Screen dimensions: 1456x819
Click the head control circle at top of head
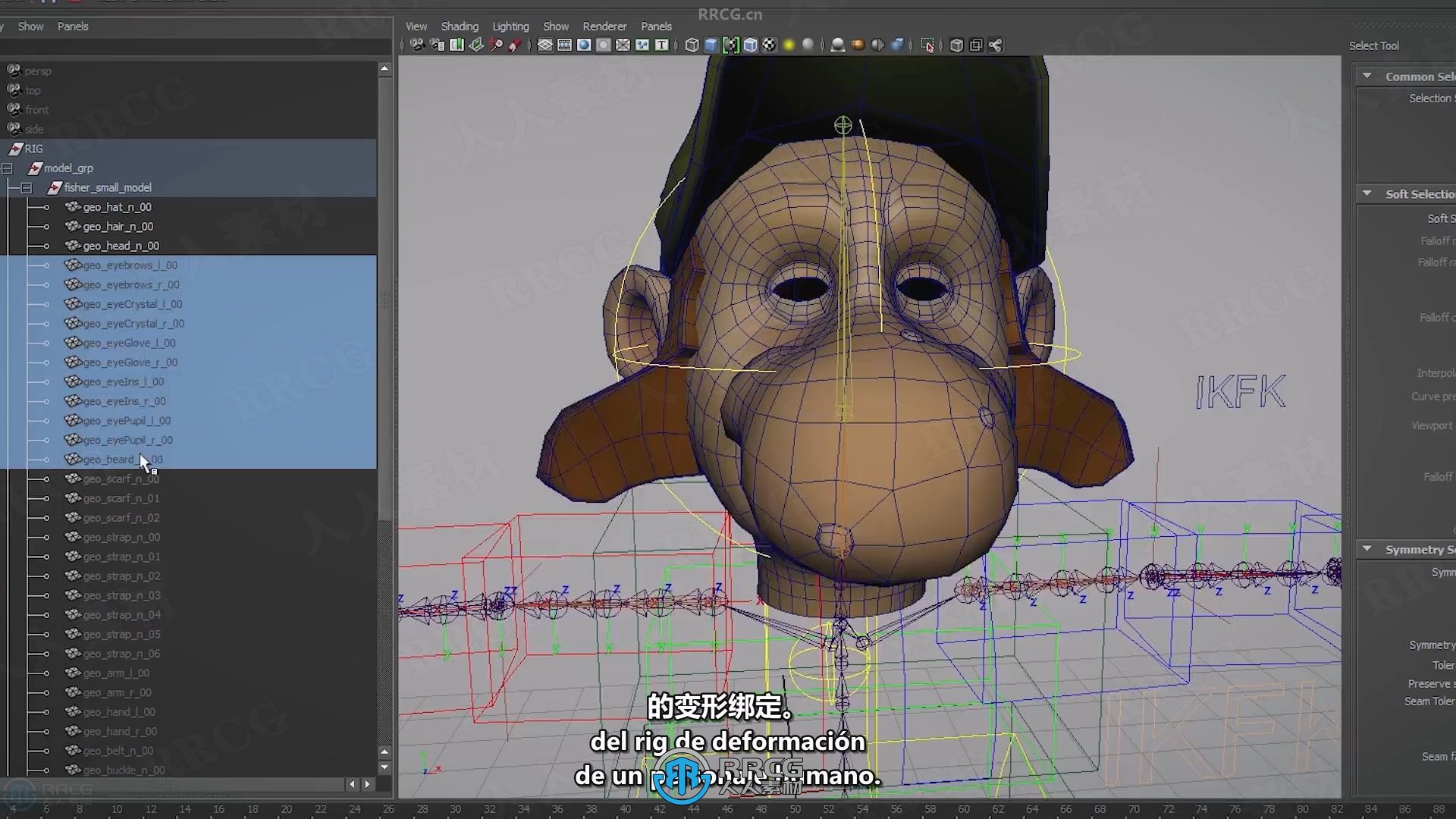pos(843,125)
